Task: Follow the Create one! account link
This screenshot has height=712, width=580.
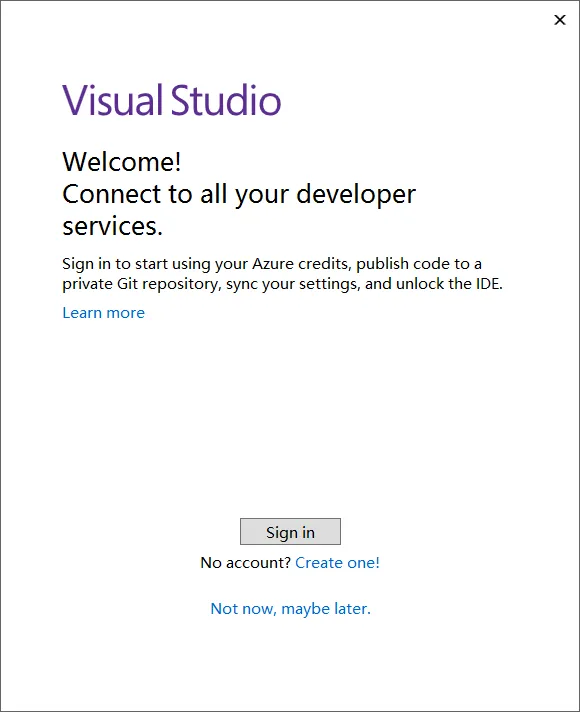Action: pyautogui.click(x=337, y=563)
